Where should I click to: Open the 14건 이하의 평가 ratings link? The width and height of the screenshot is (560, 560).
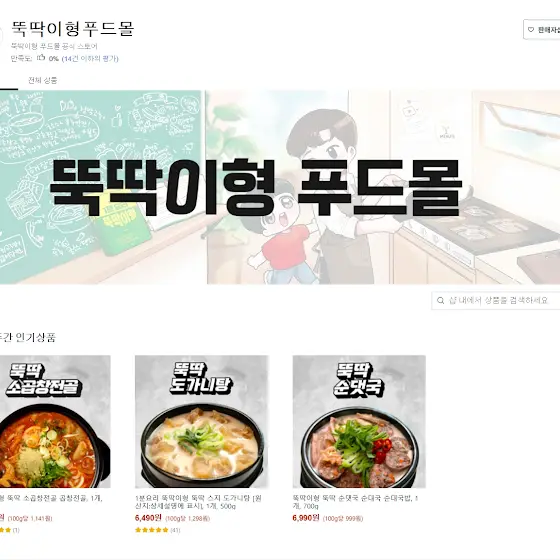click(x=90, y=59)
